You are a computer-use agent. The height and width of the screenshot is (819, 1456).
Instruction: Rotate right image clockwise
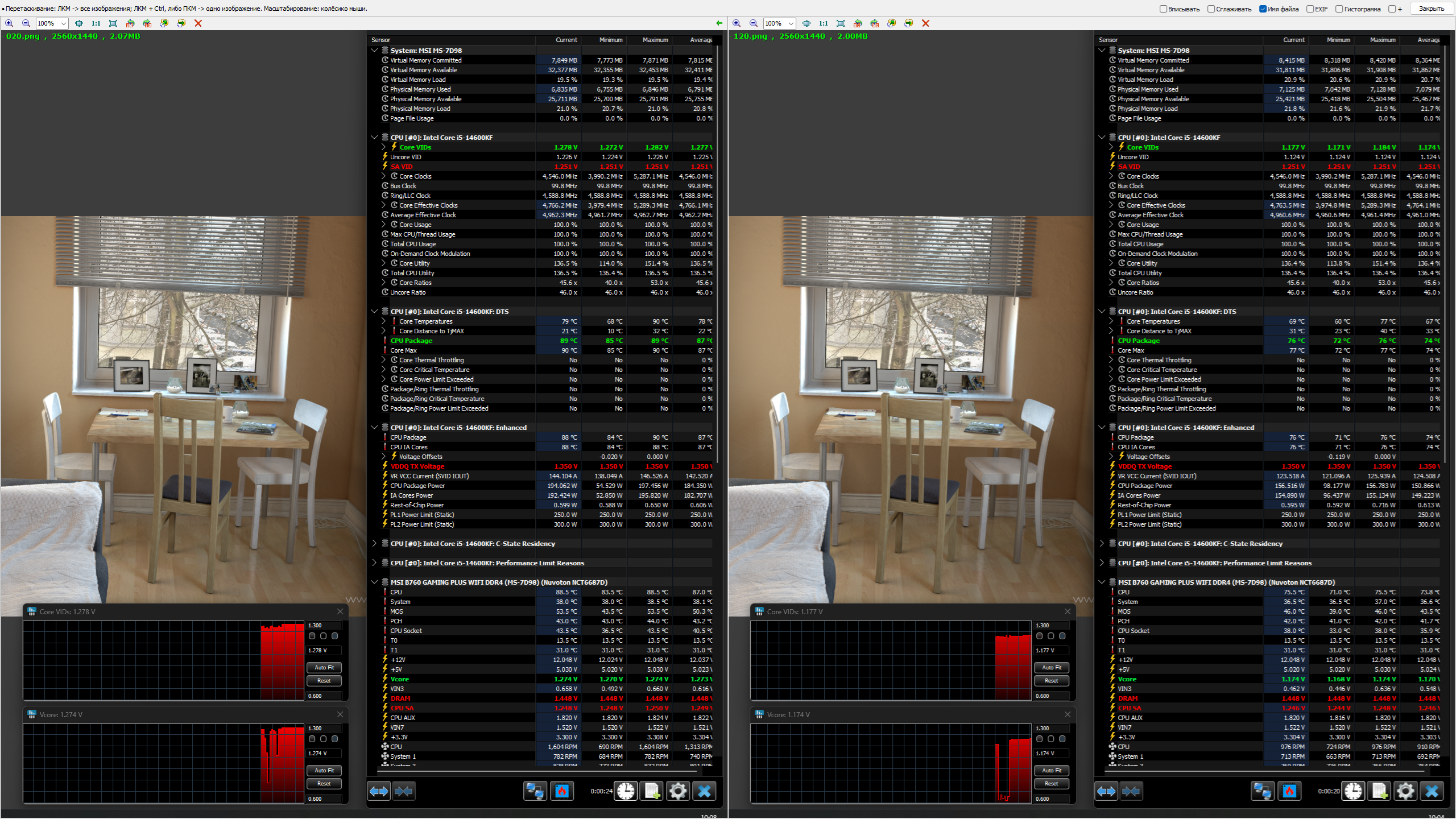point(875,23)
